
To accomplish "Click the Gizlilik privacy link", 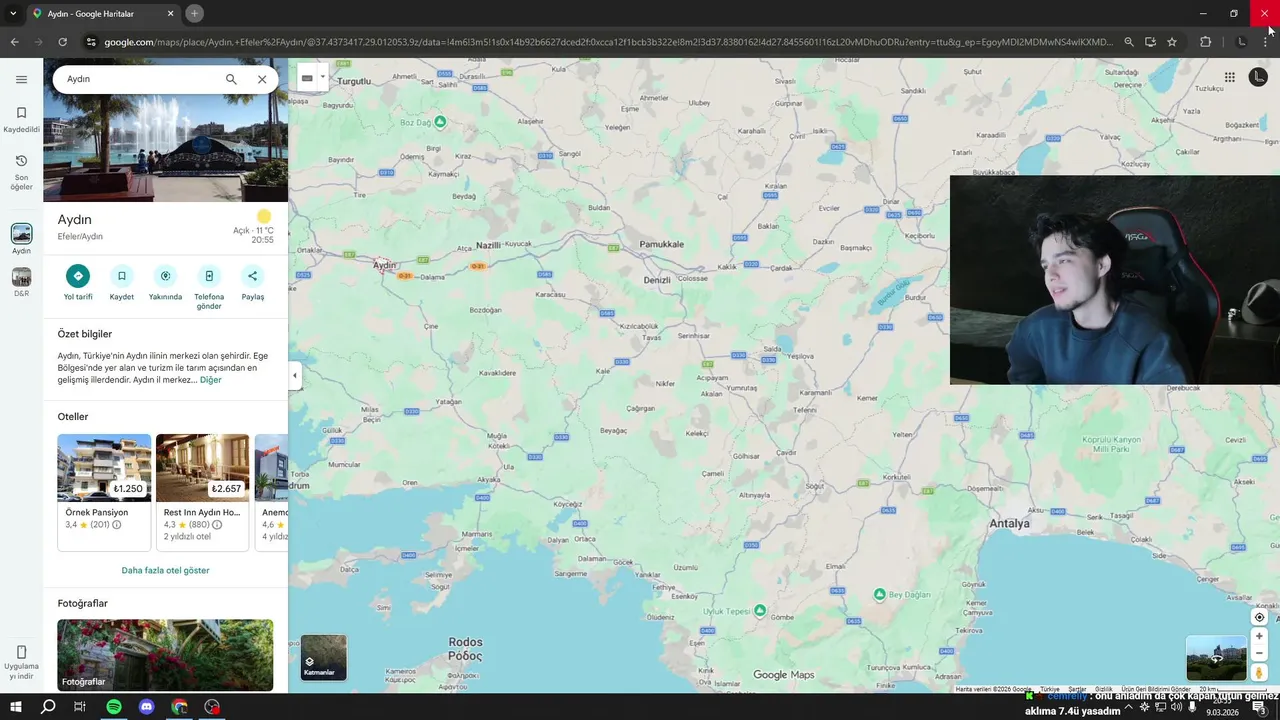I will pyautogui.click(x=1104, y=689).
